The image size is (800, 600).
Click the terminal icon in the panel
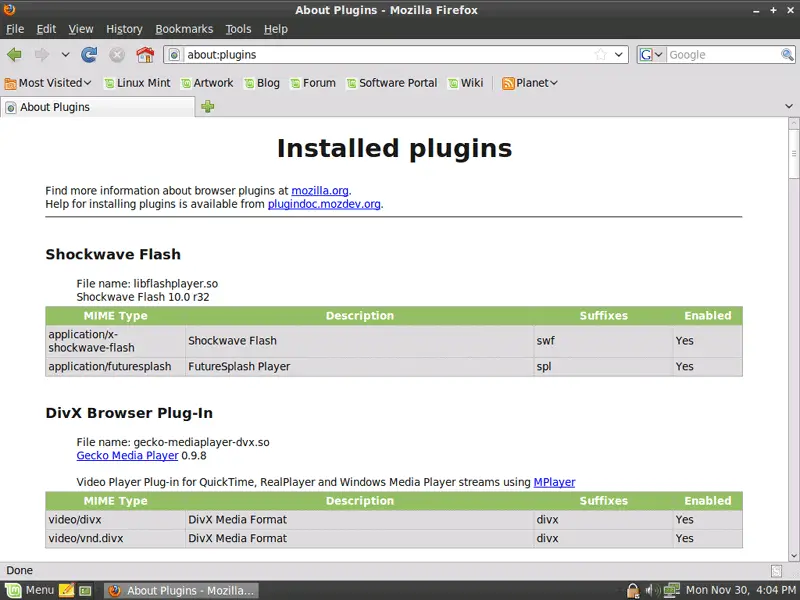click(x=85, y=591)
